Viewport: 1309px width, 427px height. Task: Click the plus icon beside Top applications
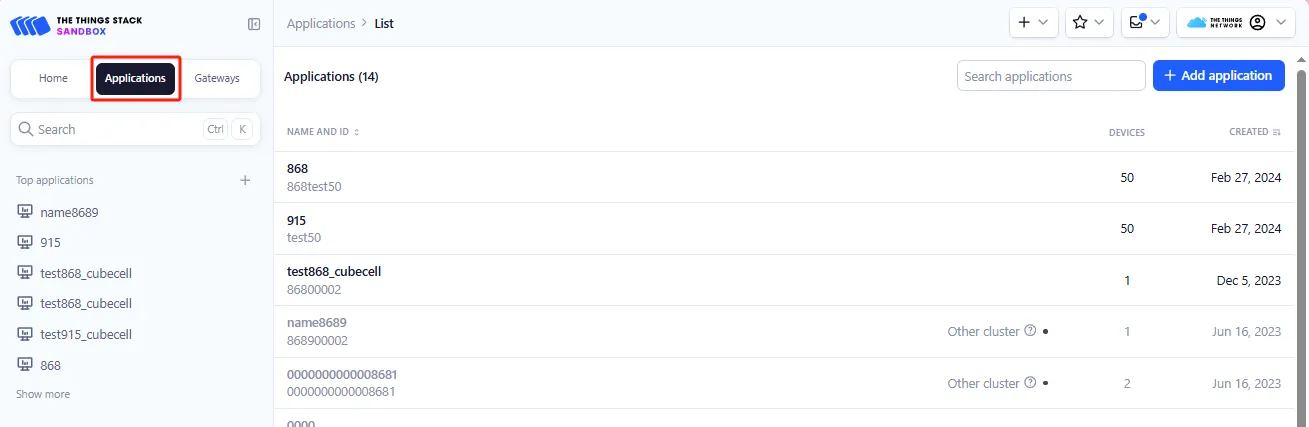coord(245,180)
